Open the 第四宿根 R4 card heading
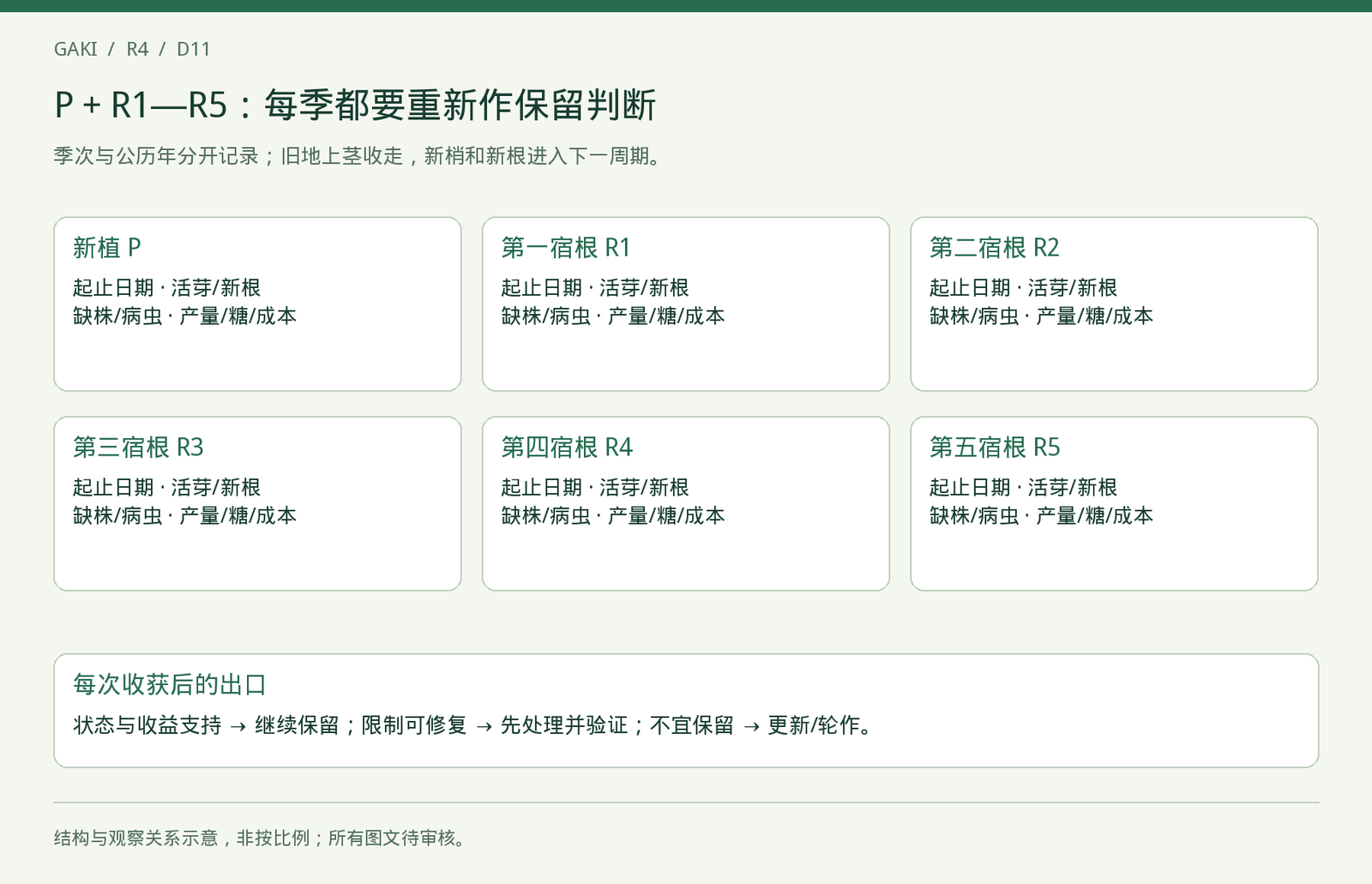The height and width of the screenshot is (884, 1372). [x=567, y=448]
